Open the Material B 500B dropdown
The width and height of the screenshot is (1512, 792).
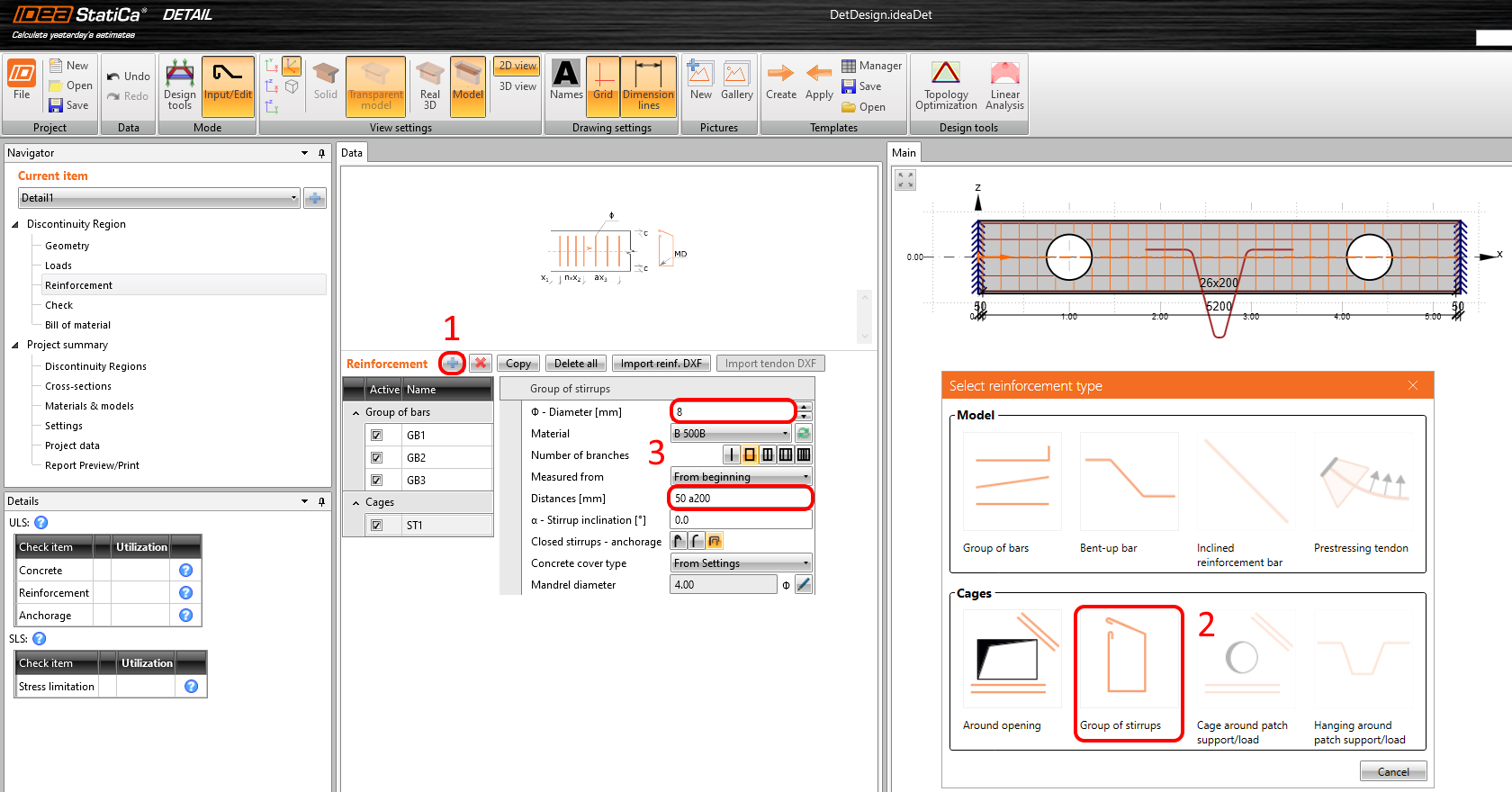click(x=730, y=434)
